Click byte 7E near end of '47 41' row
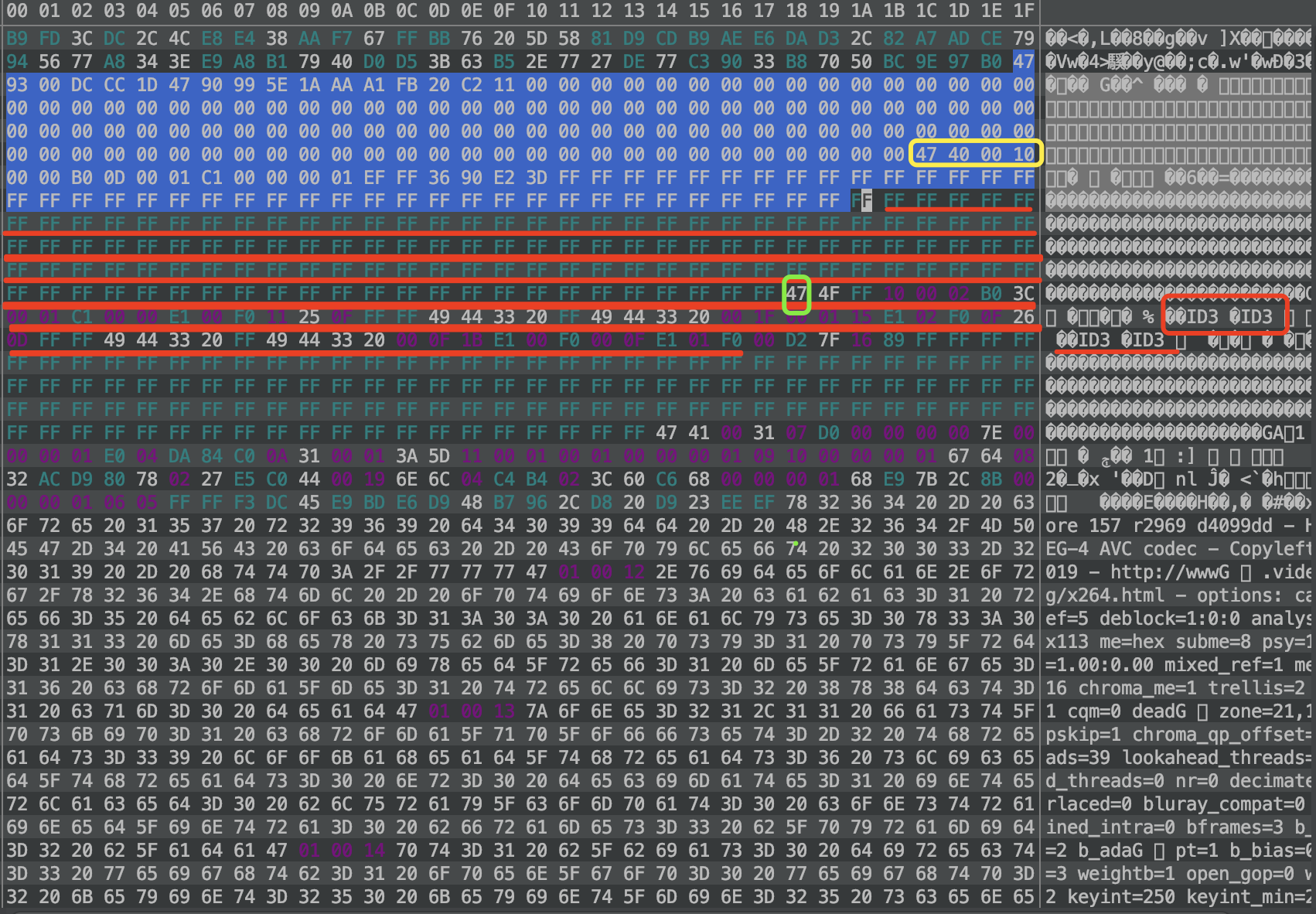 tap(991, 433)
